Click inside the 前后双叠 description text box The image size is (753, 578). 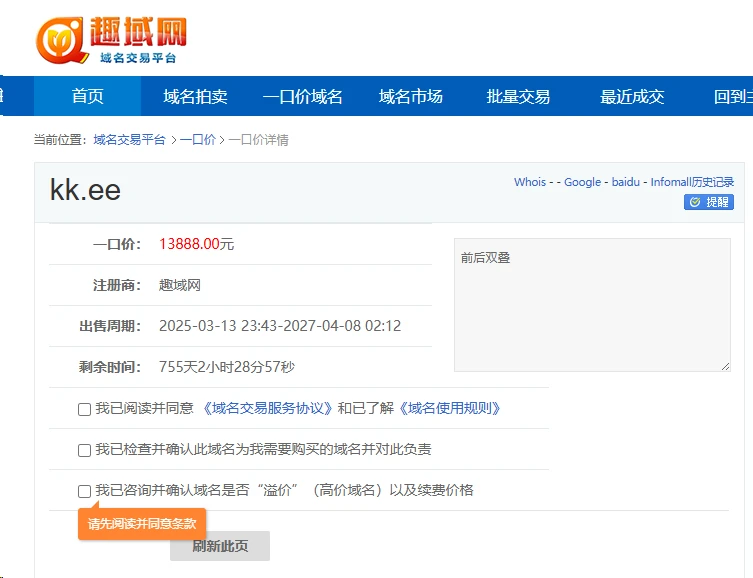click(x=592, y=305)
